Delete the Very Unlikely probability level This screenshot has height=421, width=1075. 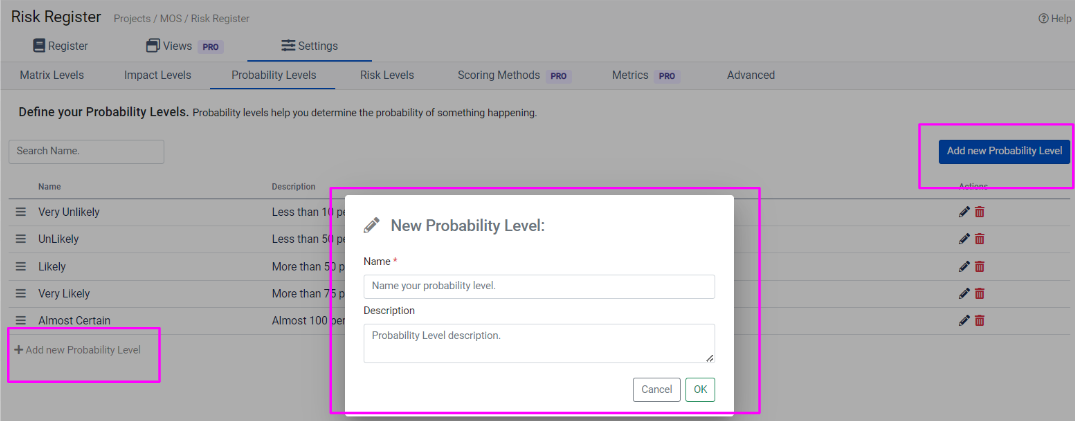point(980,212)
